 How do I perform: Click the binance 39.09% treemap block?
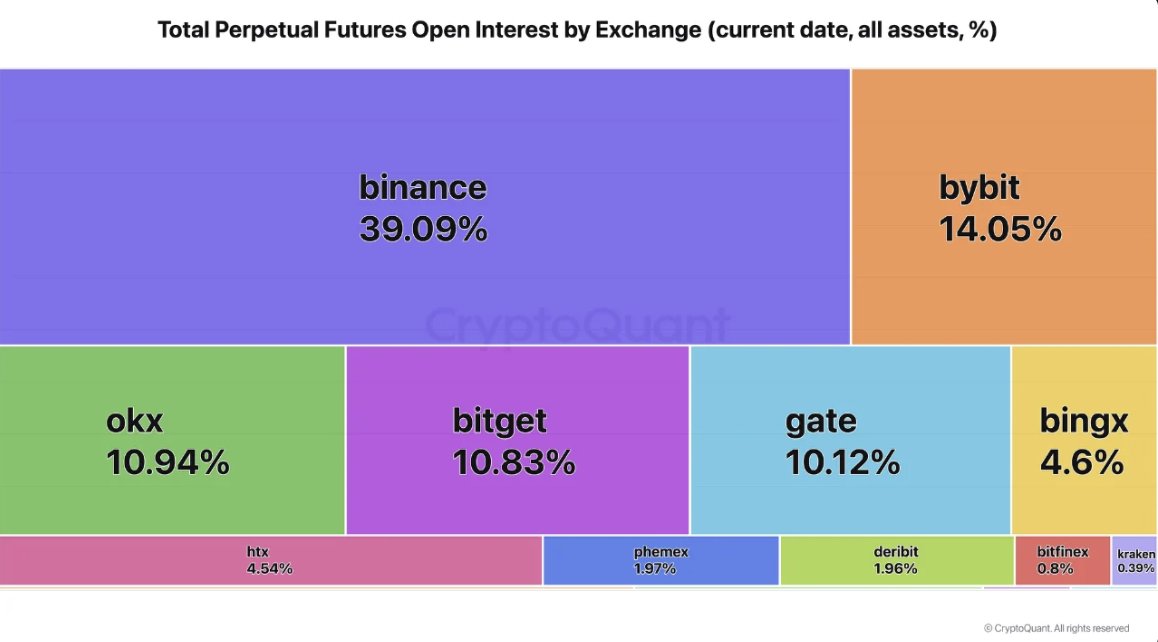[425, 207]
